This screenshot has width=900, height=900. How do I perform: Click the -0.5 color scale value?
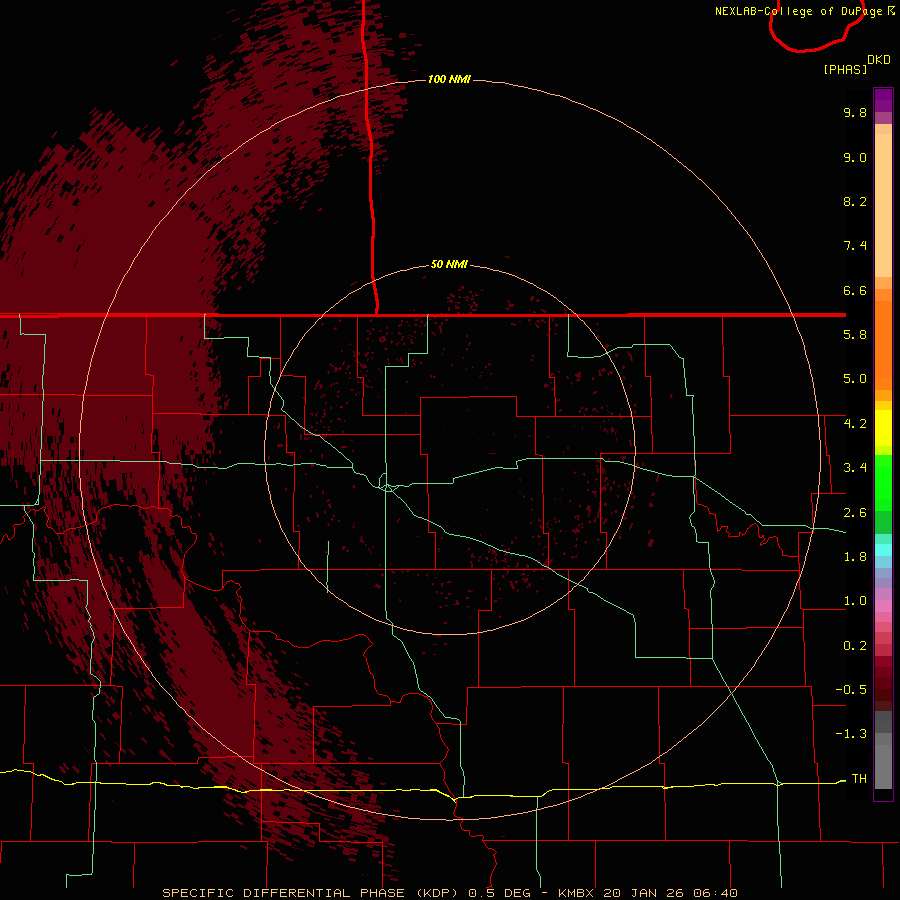click(851, 690)
